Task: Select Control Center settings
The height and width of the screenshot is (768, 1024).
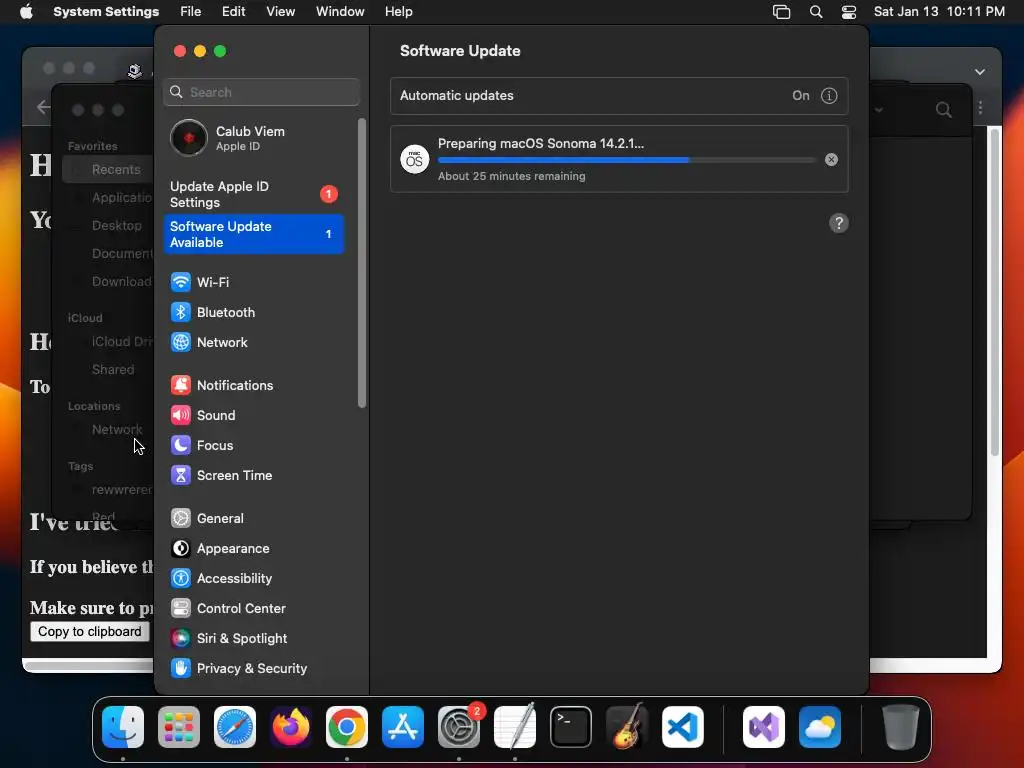Action: 254,609
